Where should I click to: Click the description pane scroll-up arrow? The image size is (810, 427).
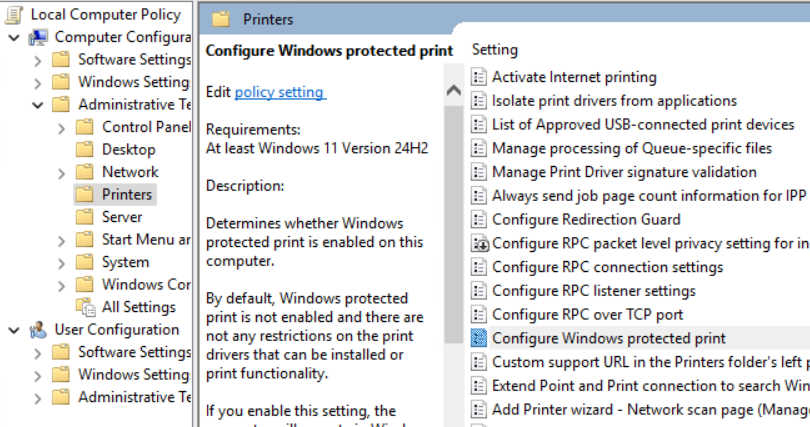(x=454, y=91)
